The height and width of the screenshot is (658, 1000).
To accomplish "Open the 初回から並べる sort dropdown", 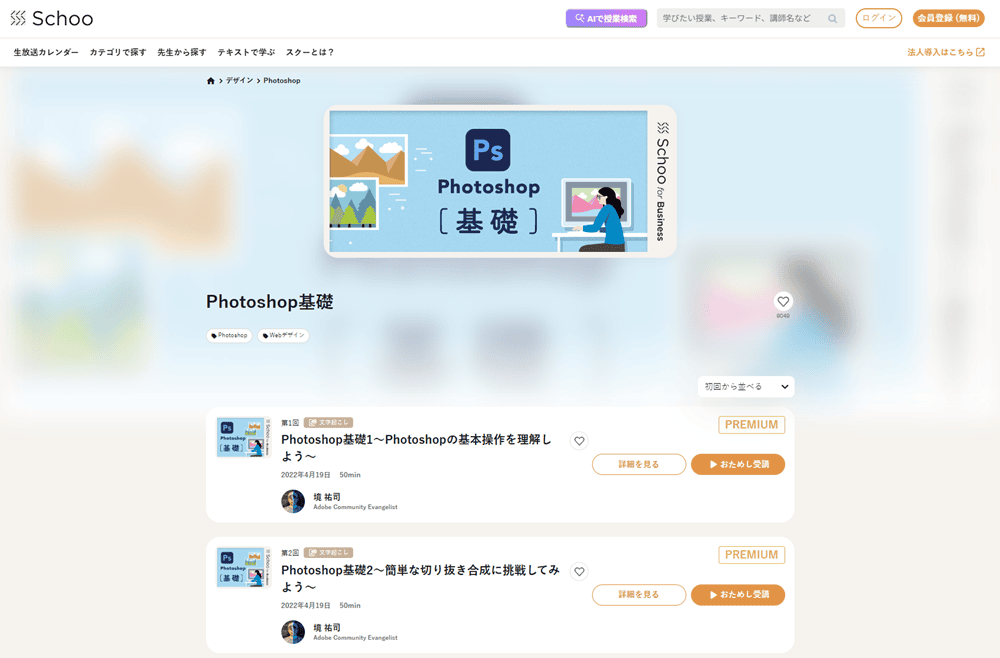I will tap(745, 386).
